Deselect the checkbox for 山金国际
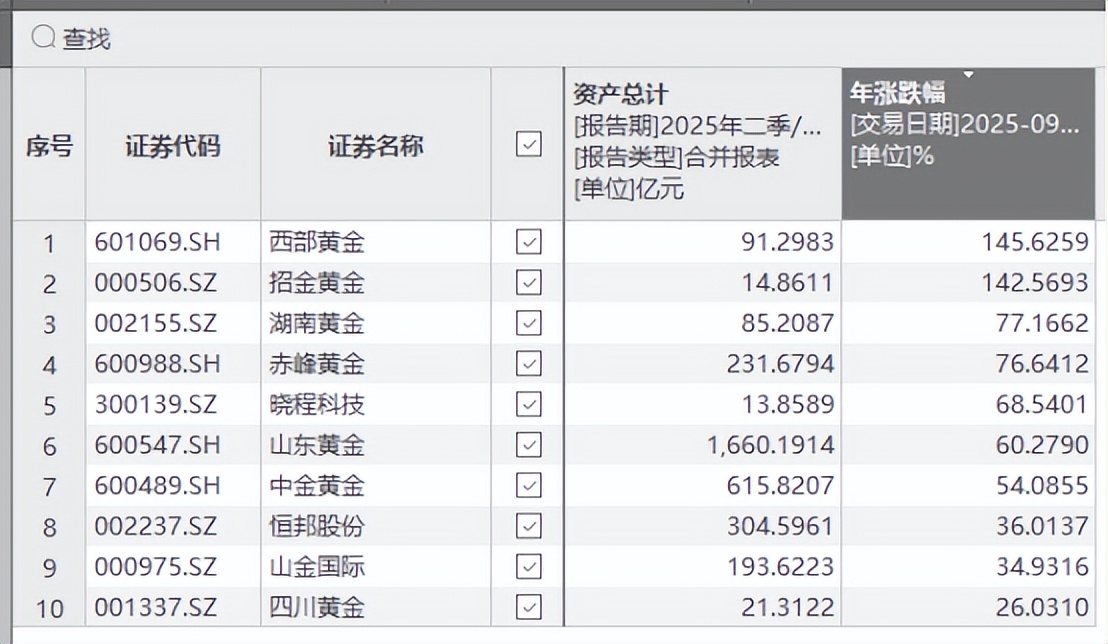The image size is (1108, 644). (x=527, y=567)
